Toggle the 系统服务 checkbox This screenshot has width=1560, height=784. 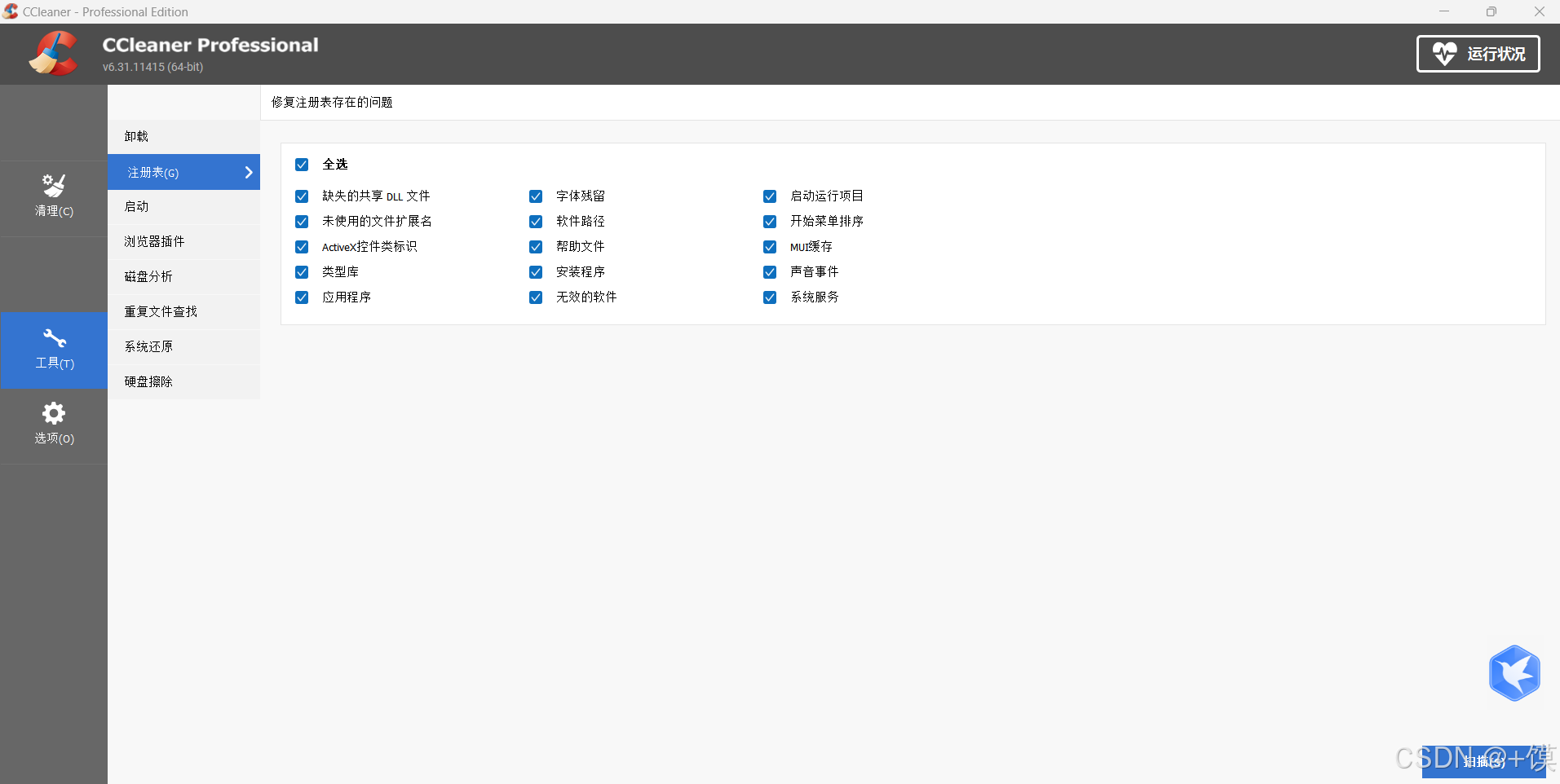[770, 297]
